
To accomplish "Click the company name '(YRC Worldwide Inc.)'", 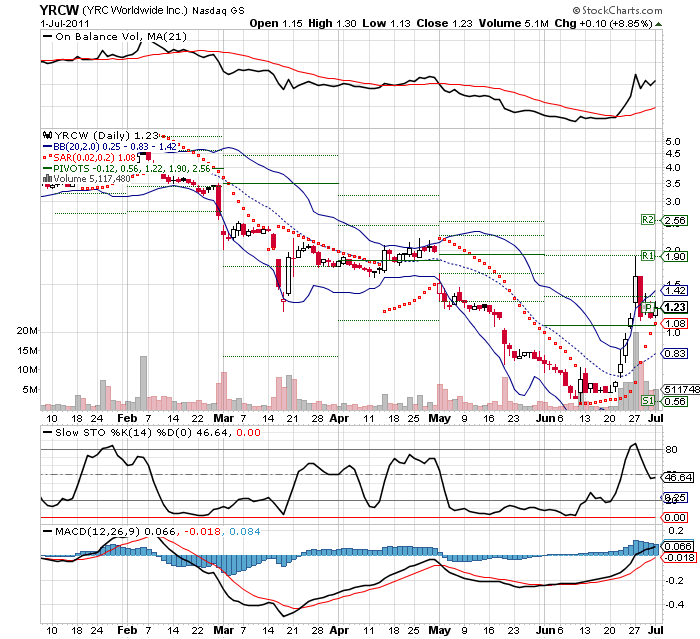I will point(135,10).
